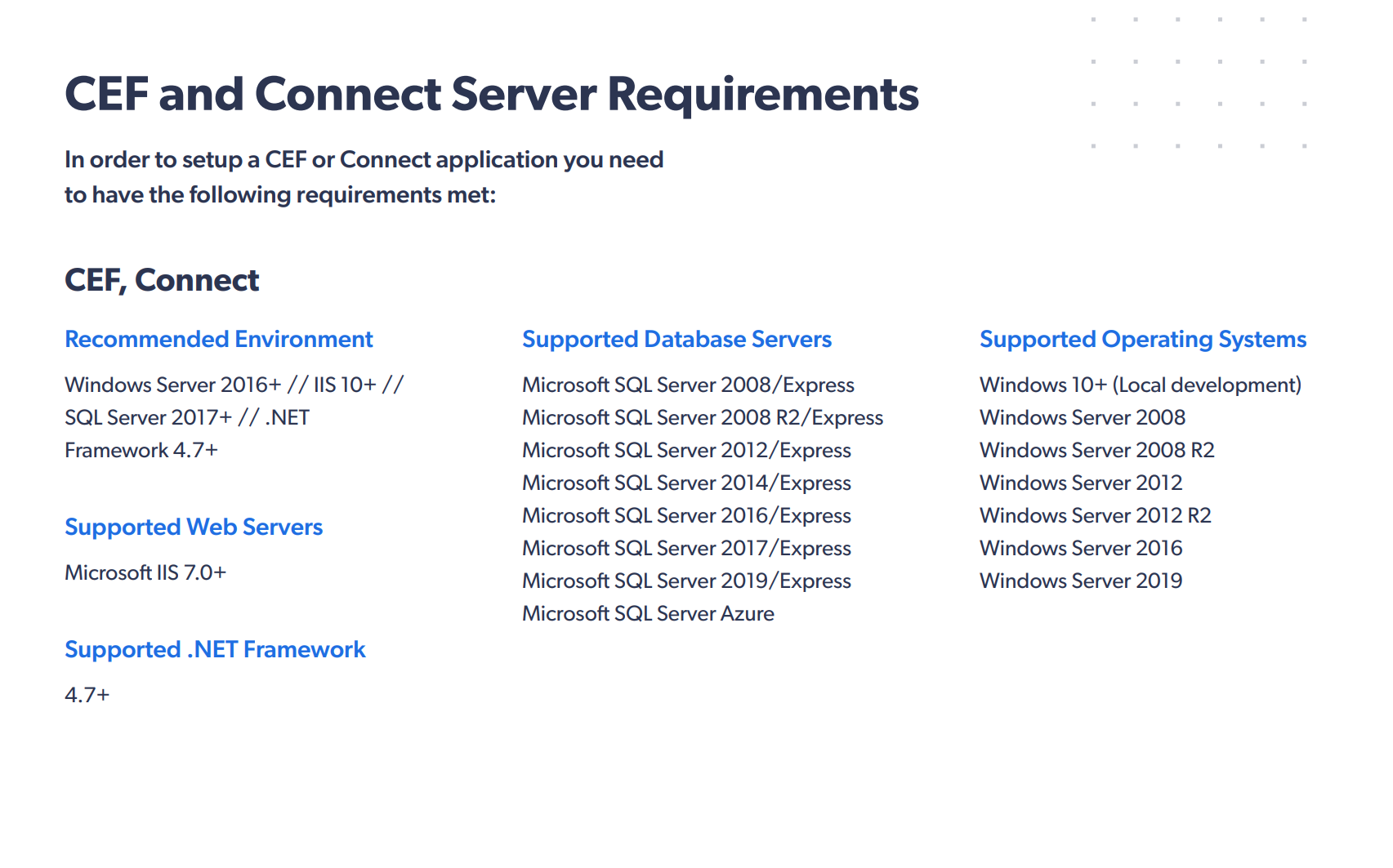Click the 'CEF and Connect Server Requirements' title
This screenshot has width=1393, height=868.
click(492, 94)
